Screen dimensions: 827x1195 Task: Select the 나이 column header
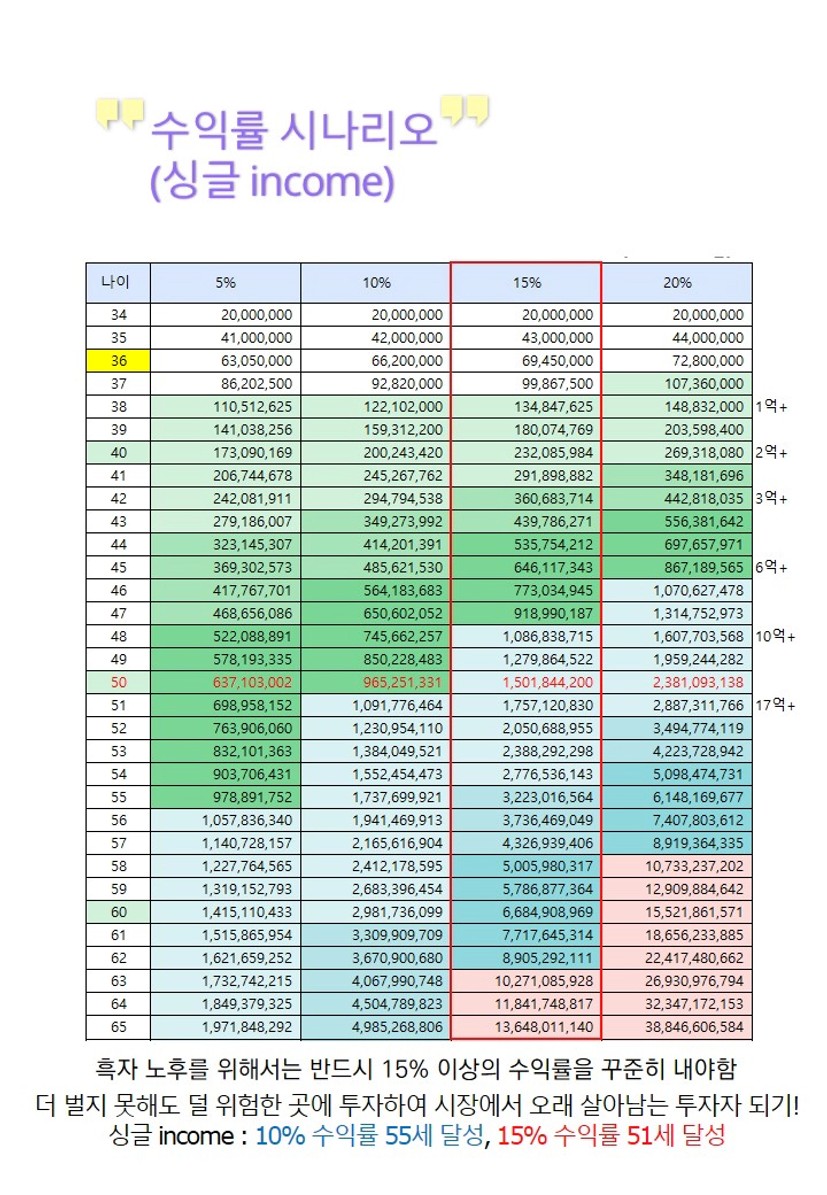(118, 282)
